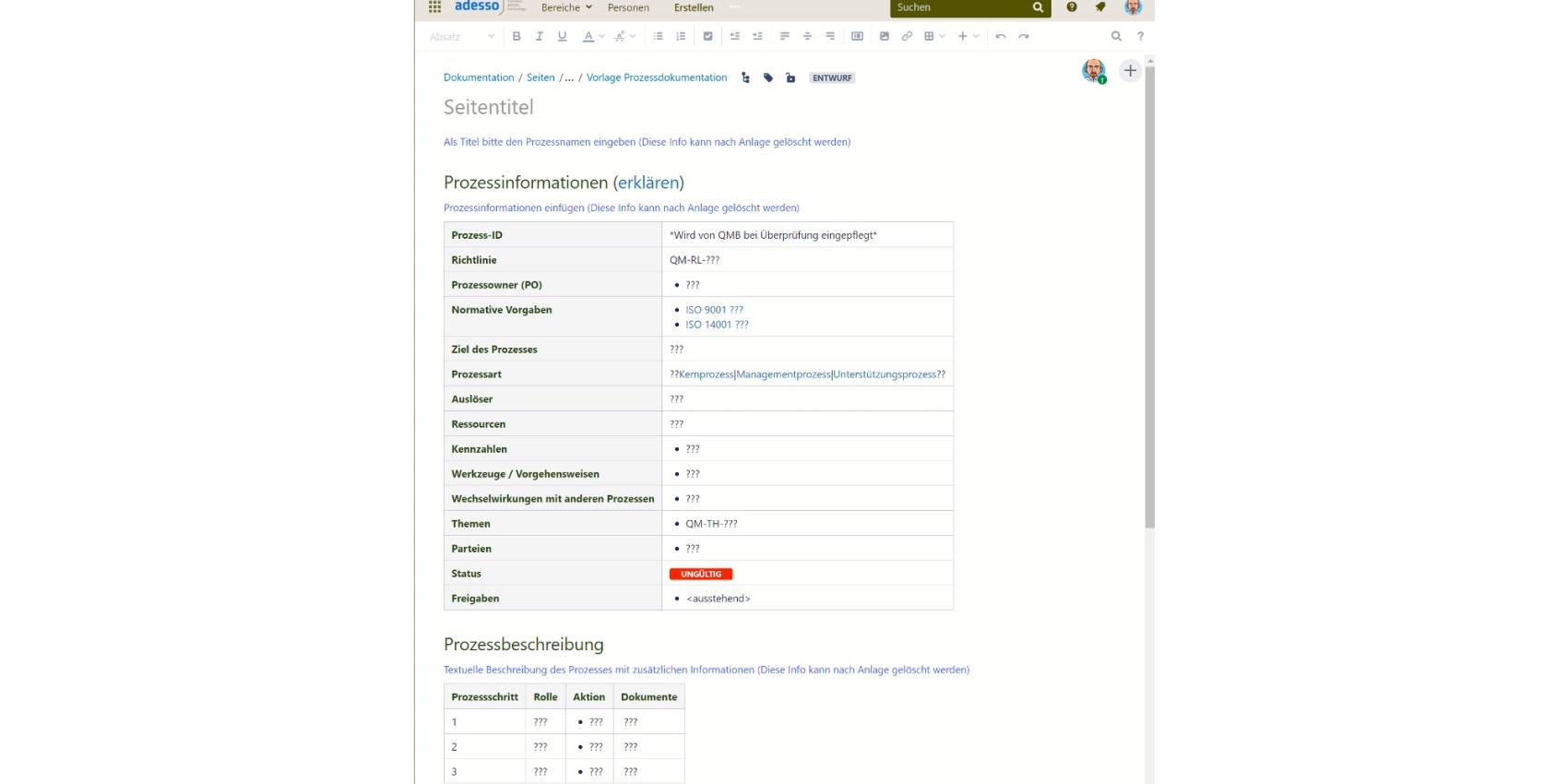Insert an image or file

pos(885,37)
